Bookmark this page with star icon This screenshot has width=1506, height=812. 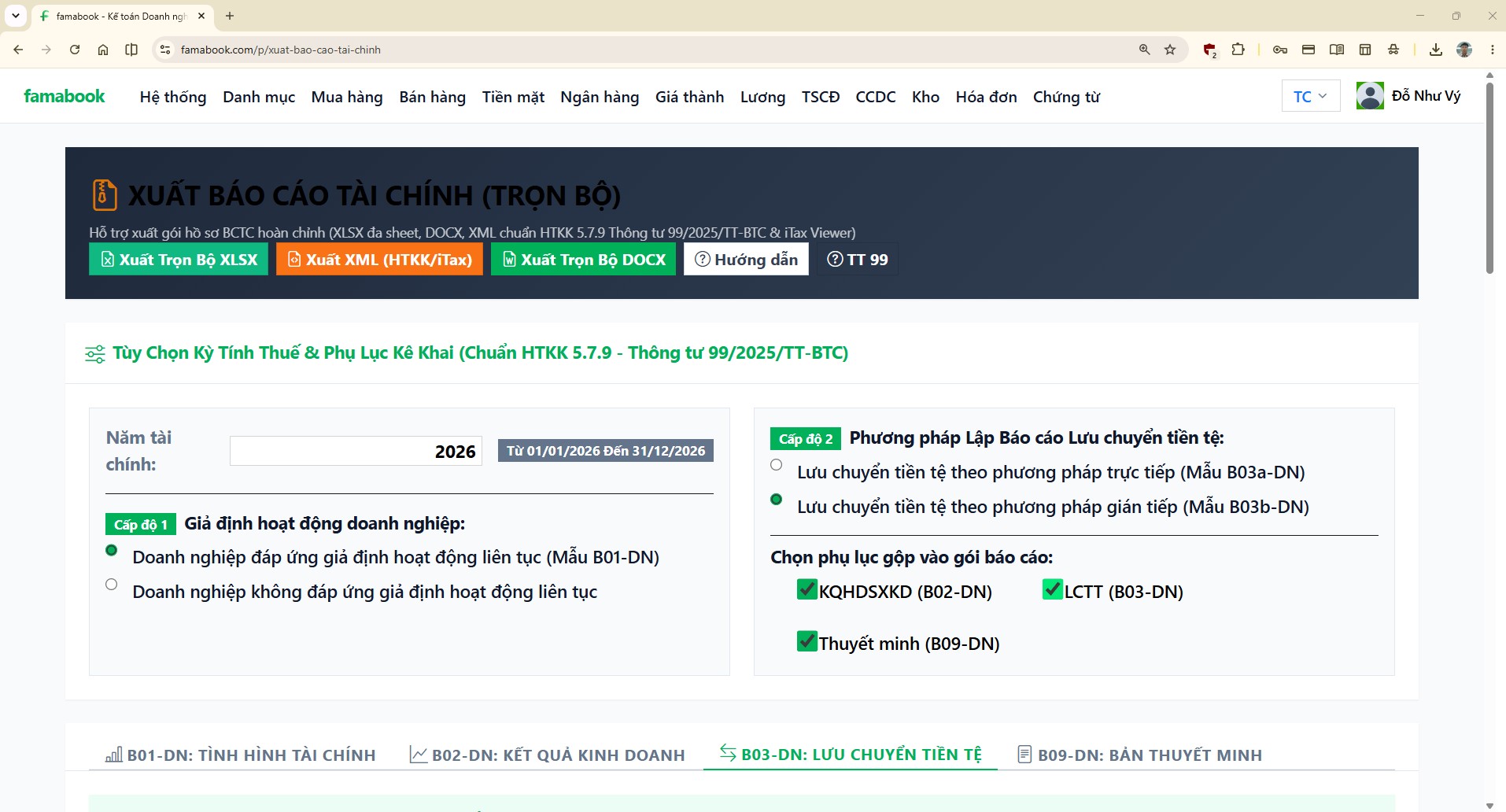click(1170, 50)
